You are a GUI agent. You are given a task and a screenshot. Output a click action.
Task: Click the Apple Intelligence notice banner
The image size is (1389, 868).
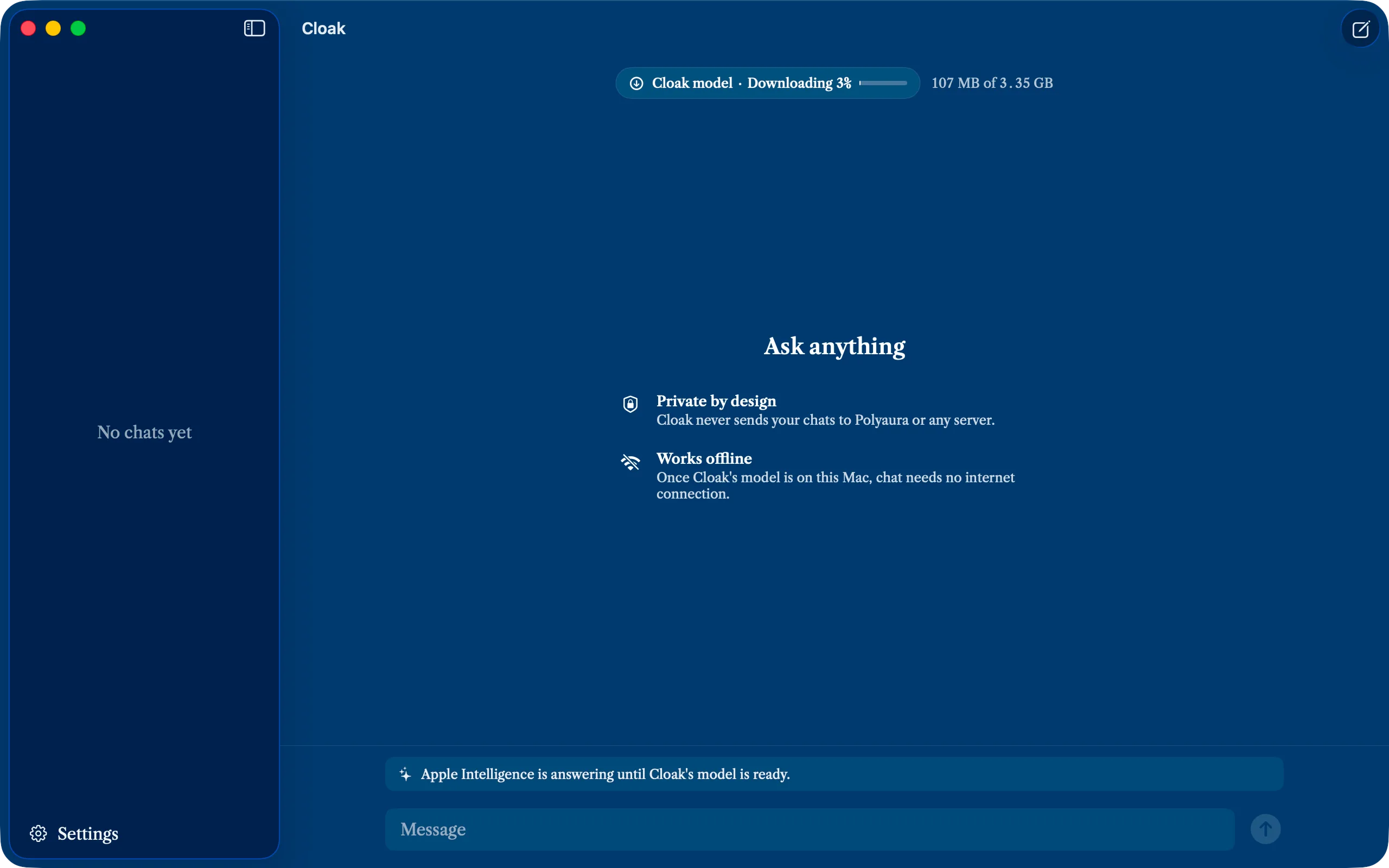point(834,774)
